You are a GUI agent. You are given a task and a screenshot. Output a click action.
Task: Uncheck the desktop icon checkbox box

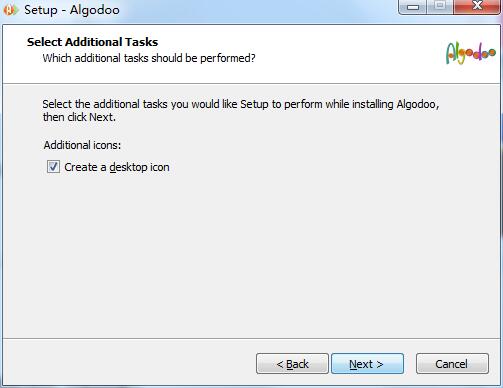pyautogui.click(x=53, y=167)
